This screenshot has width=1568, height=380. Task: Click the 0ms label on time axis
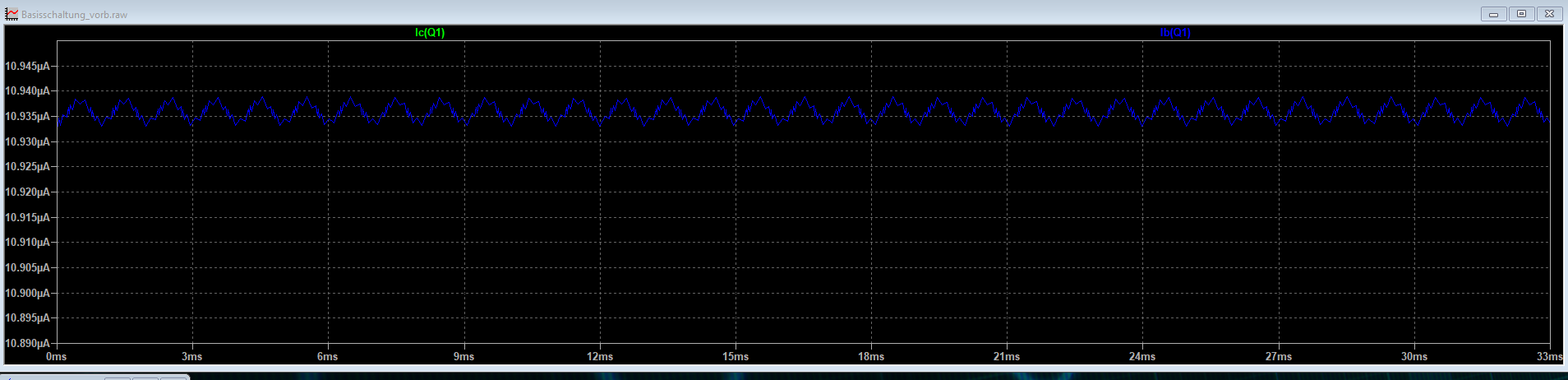click(57, 357)
